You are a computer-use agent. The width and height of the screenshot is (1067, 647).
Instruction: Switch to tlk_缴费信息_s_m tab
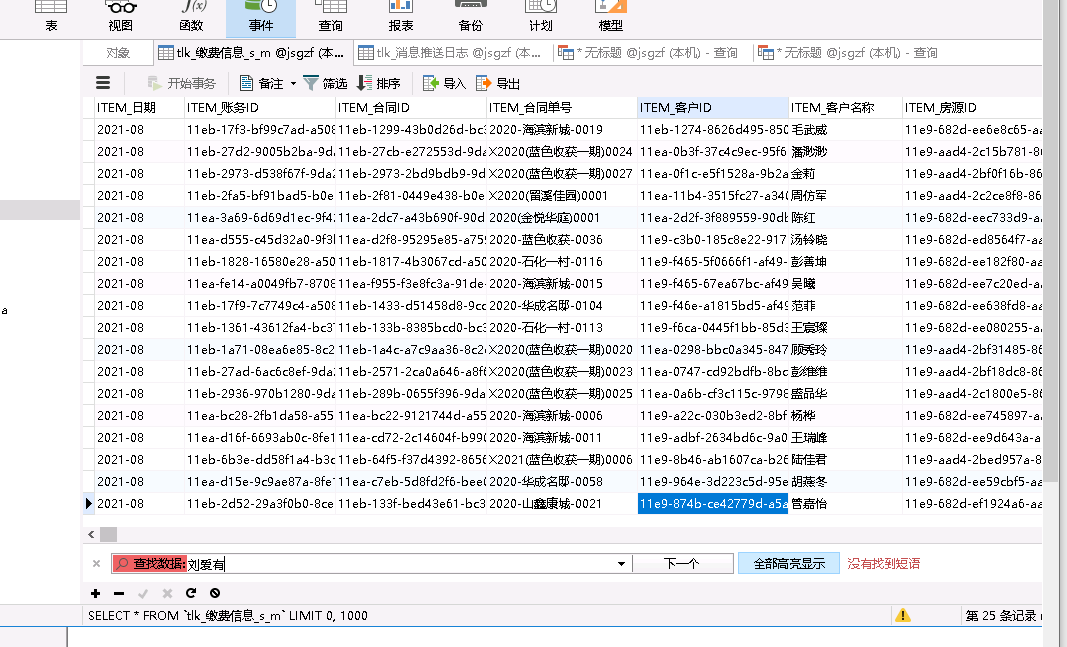click(252, 52)
